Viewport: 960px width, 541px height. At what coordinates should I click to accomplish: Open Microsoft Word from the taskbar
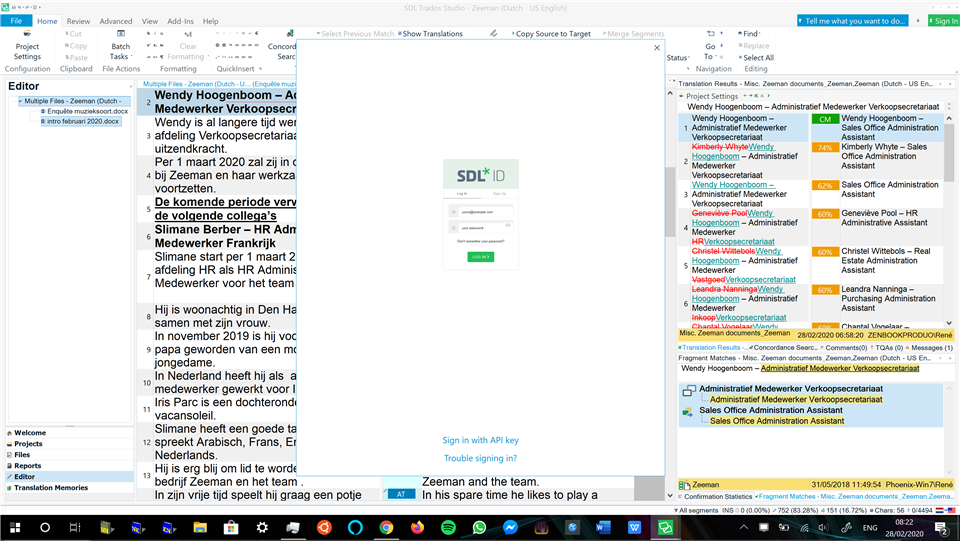tap(603, 528)
